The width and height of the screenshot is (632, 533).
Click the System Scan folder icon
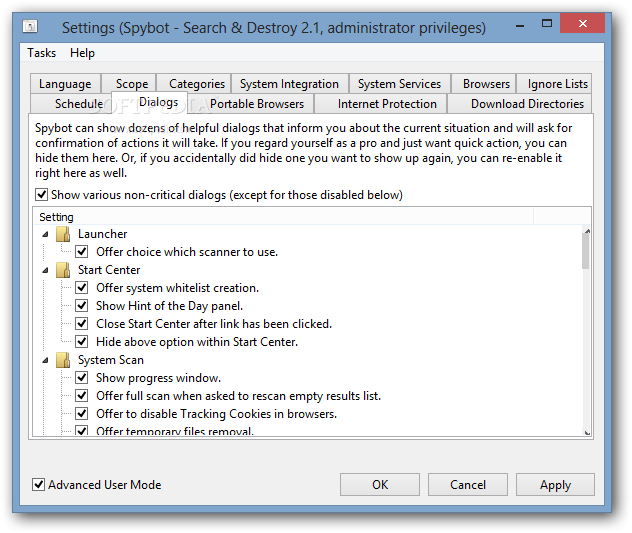(63, 360)
